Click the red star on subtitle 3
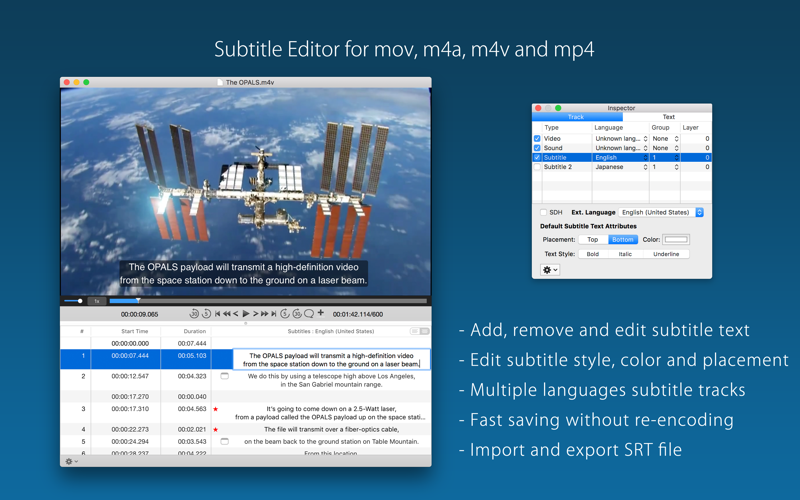Screen dimensions: 800x500 (216, 409)
